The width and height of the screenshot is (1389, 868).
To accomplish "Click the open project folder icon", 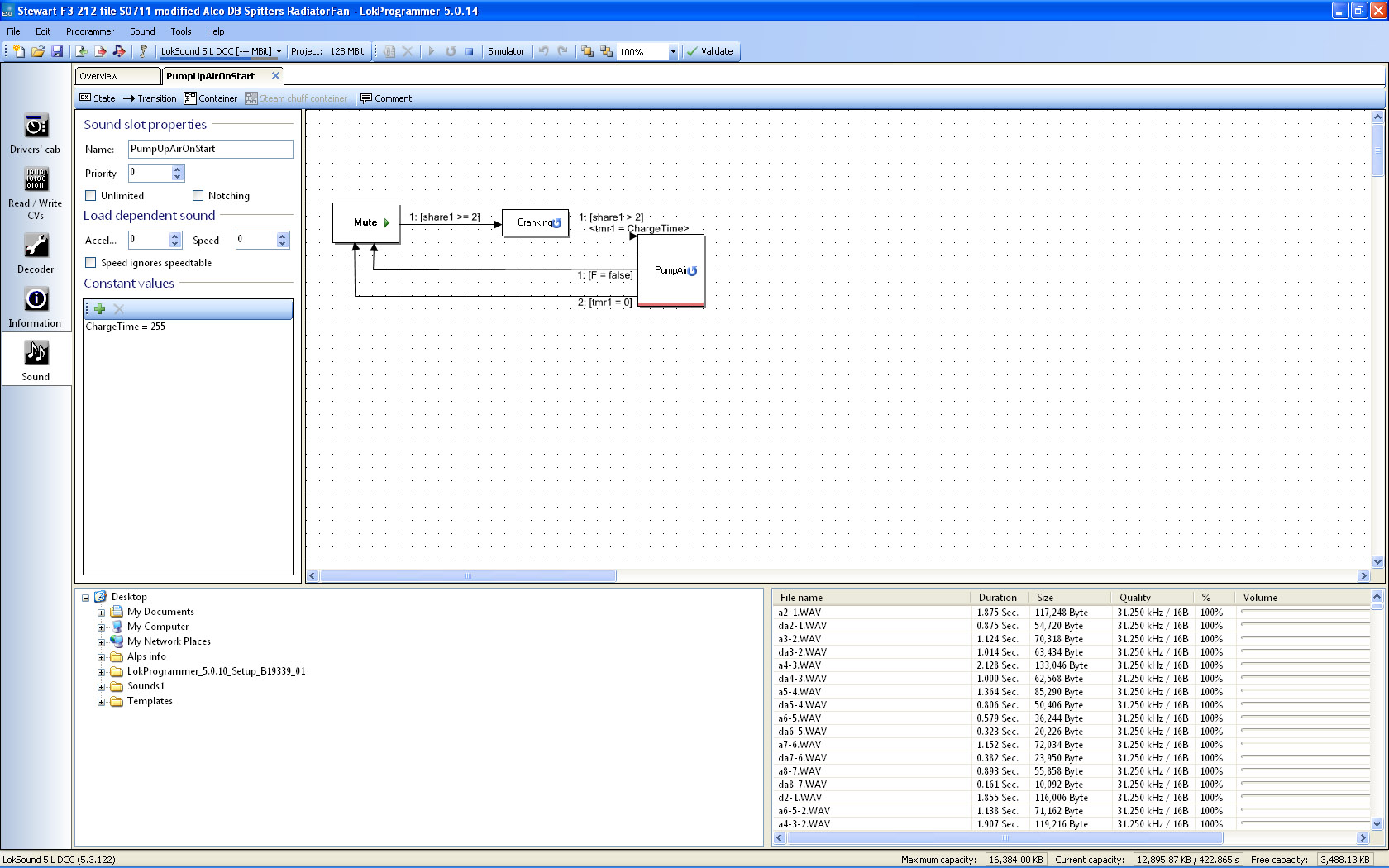I will pyautogui.click(x=38, y=51).
